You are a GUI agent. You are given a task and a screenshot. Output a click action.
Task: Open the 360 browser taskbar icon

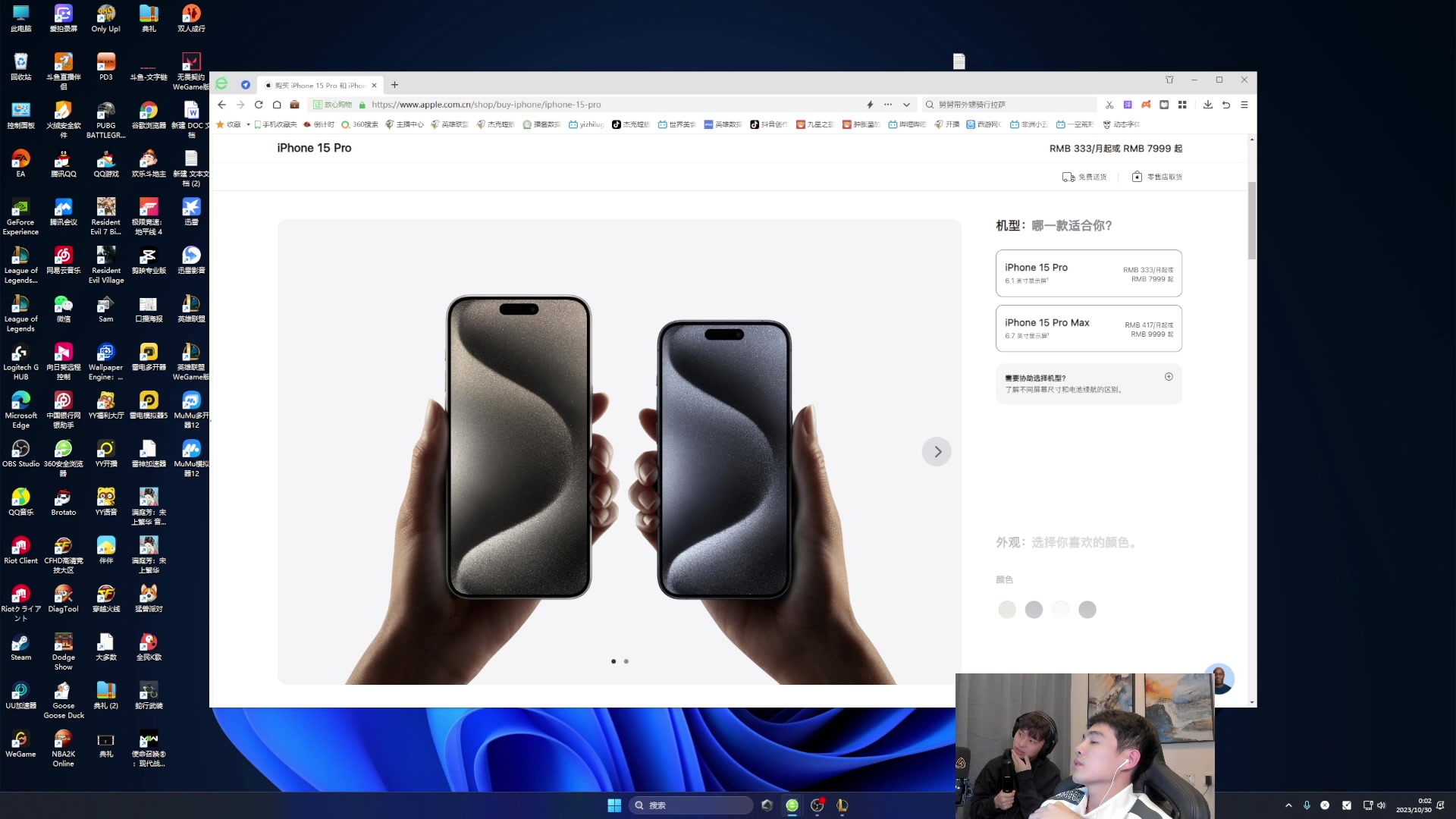[x=792, y=805]
